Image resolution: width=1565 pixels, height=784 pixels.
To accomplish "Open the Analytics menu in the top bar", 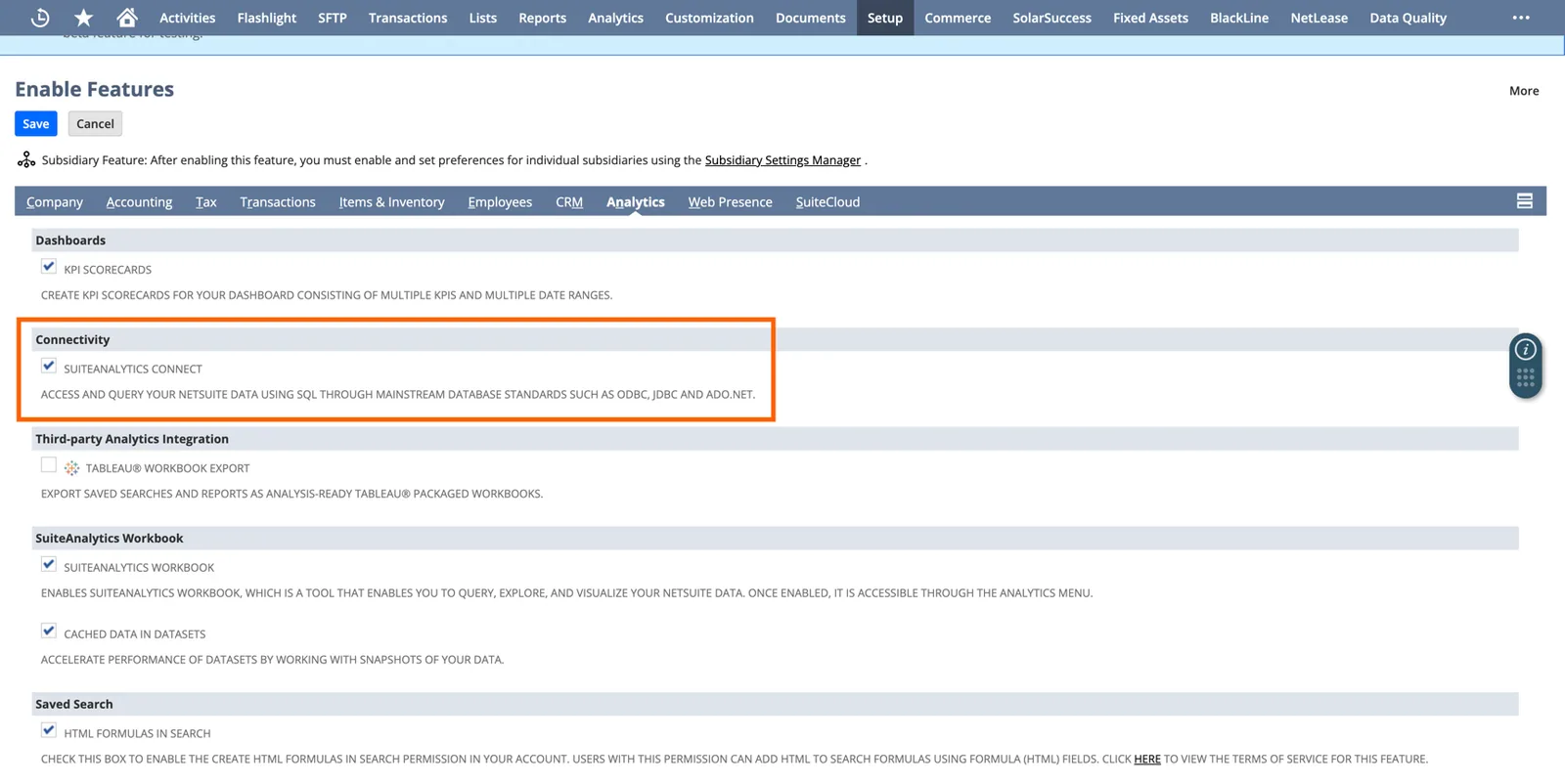I will pos(615,18).
